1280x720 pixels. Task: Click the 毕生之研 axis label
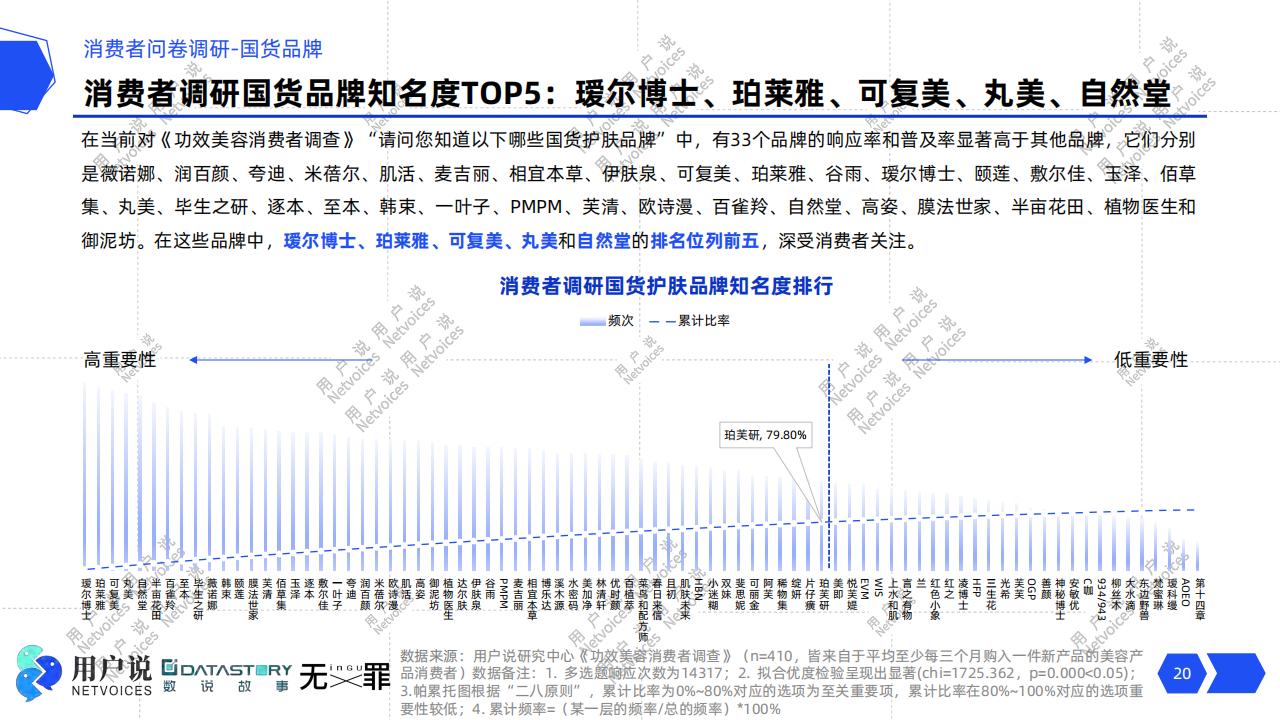coord(198,600)
